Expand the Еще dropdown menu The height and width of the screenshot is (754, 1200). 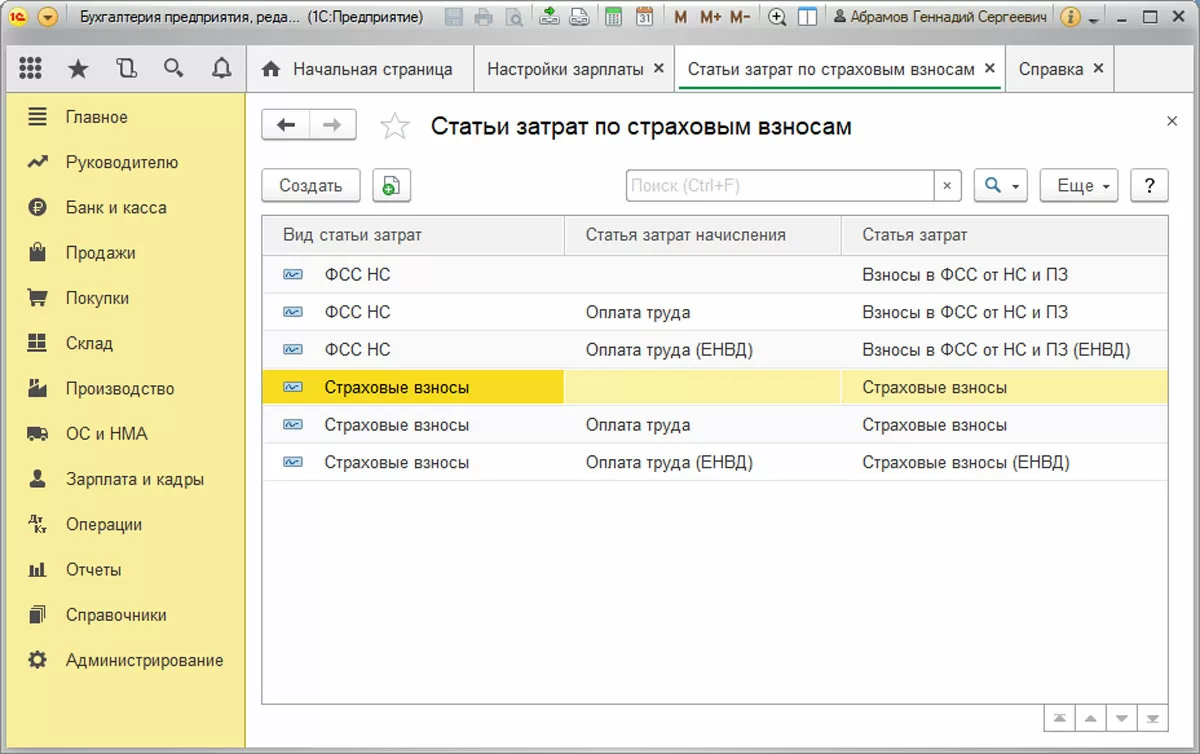(1079, 185)
